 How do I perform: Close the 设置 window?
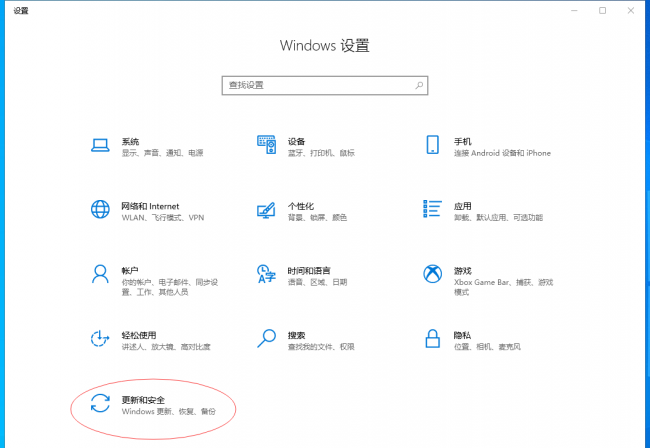click(631, 11)
